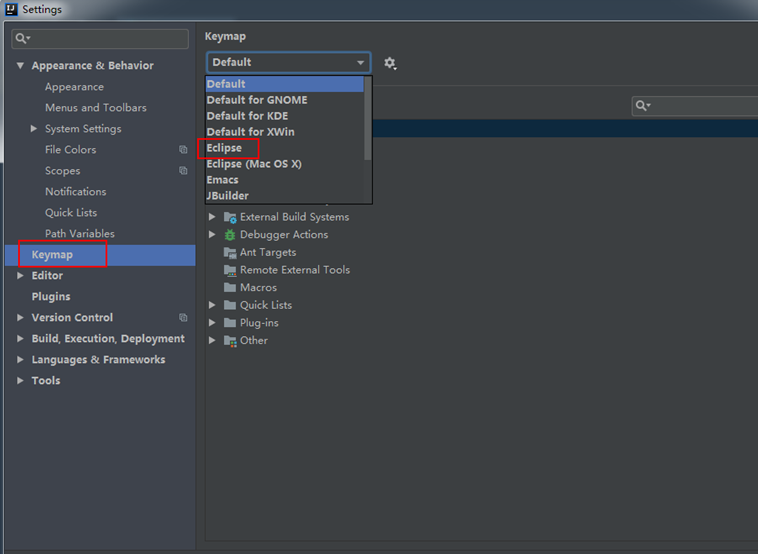Open Notifications settings page

[x=75, y=192]
